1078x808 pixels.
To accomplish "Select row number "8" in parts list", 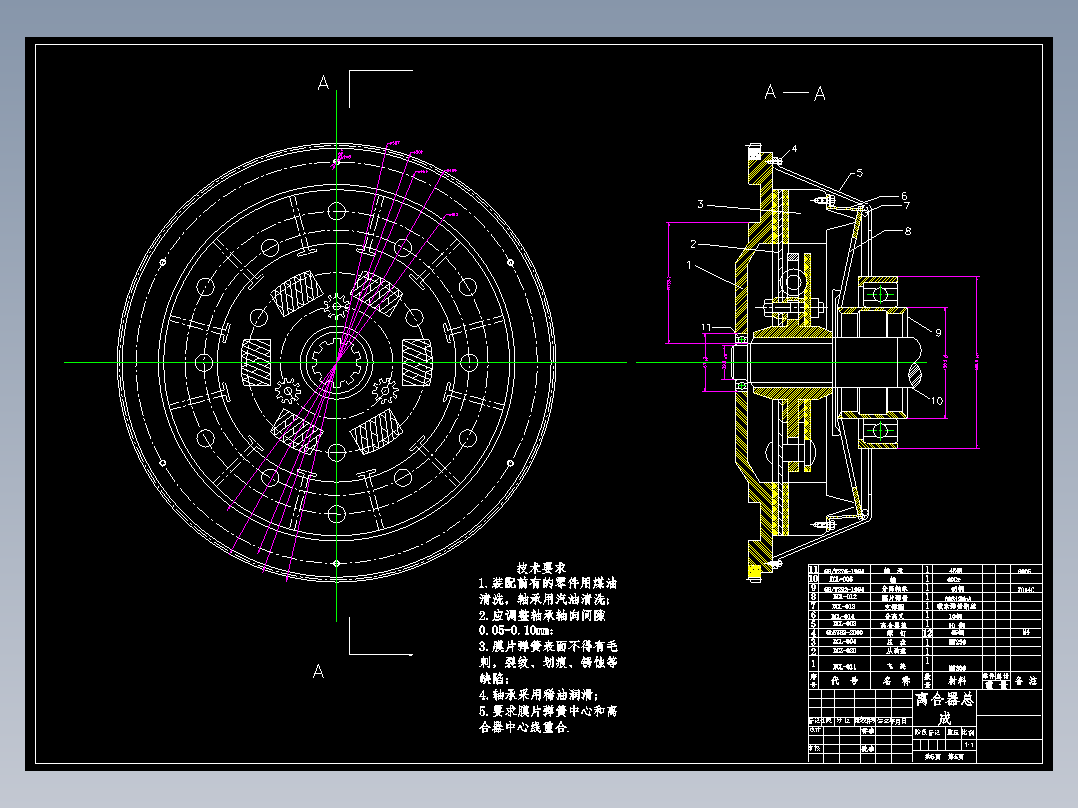I will (813, 596).
